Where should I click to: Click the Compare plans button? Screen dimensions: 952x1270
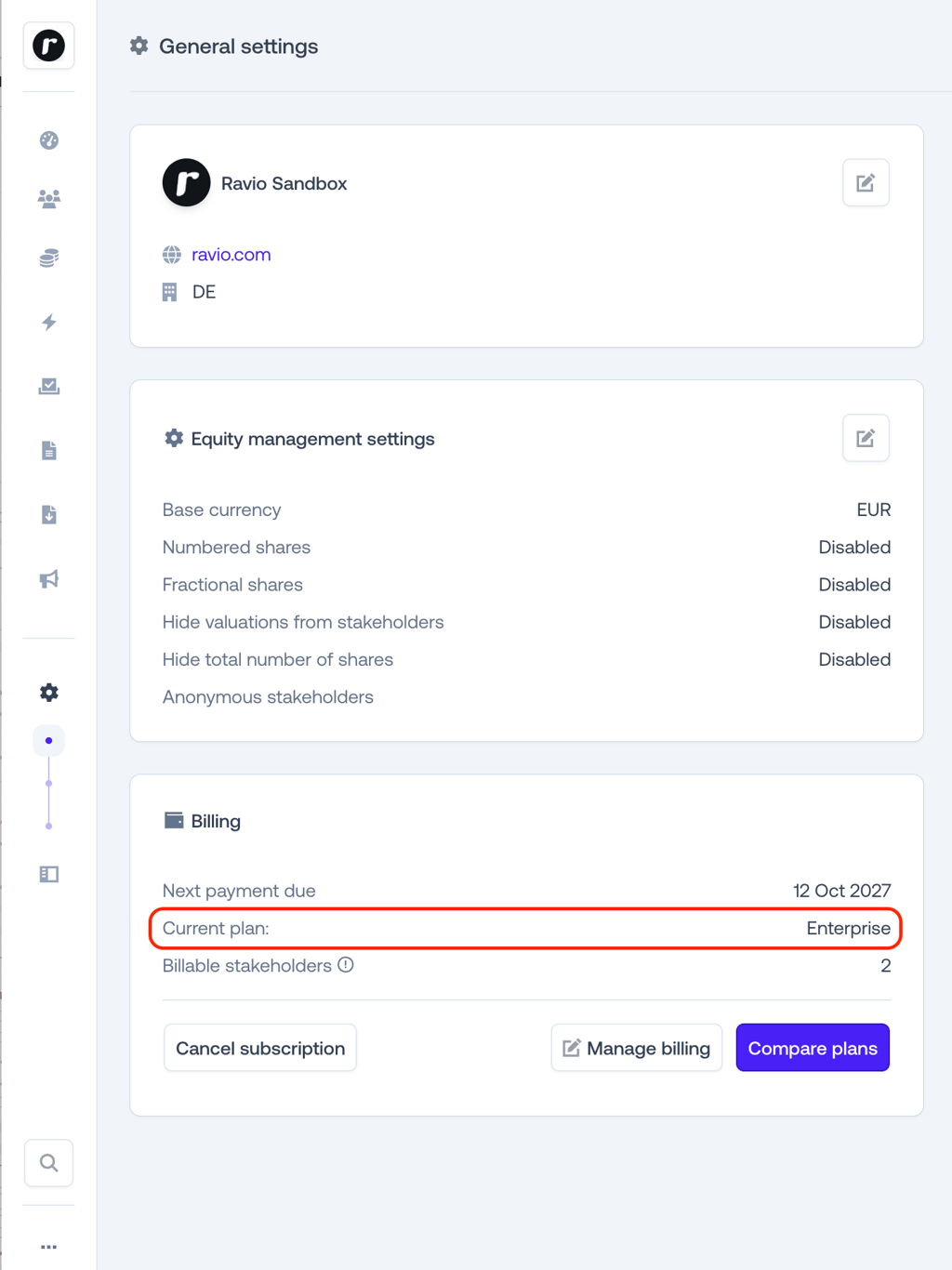click(813, 1048)
